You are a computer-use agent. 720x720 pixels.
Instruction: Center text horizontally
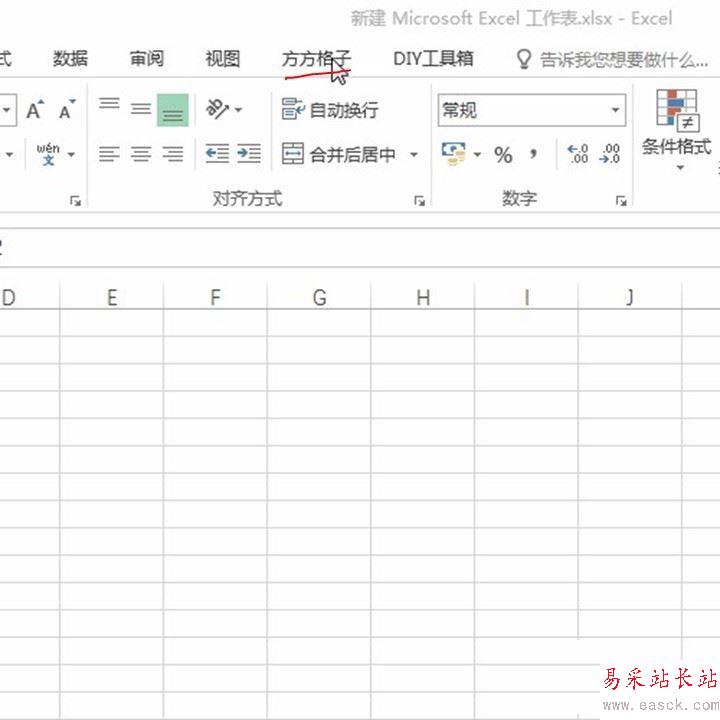point(141,154)
